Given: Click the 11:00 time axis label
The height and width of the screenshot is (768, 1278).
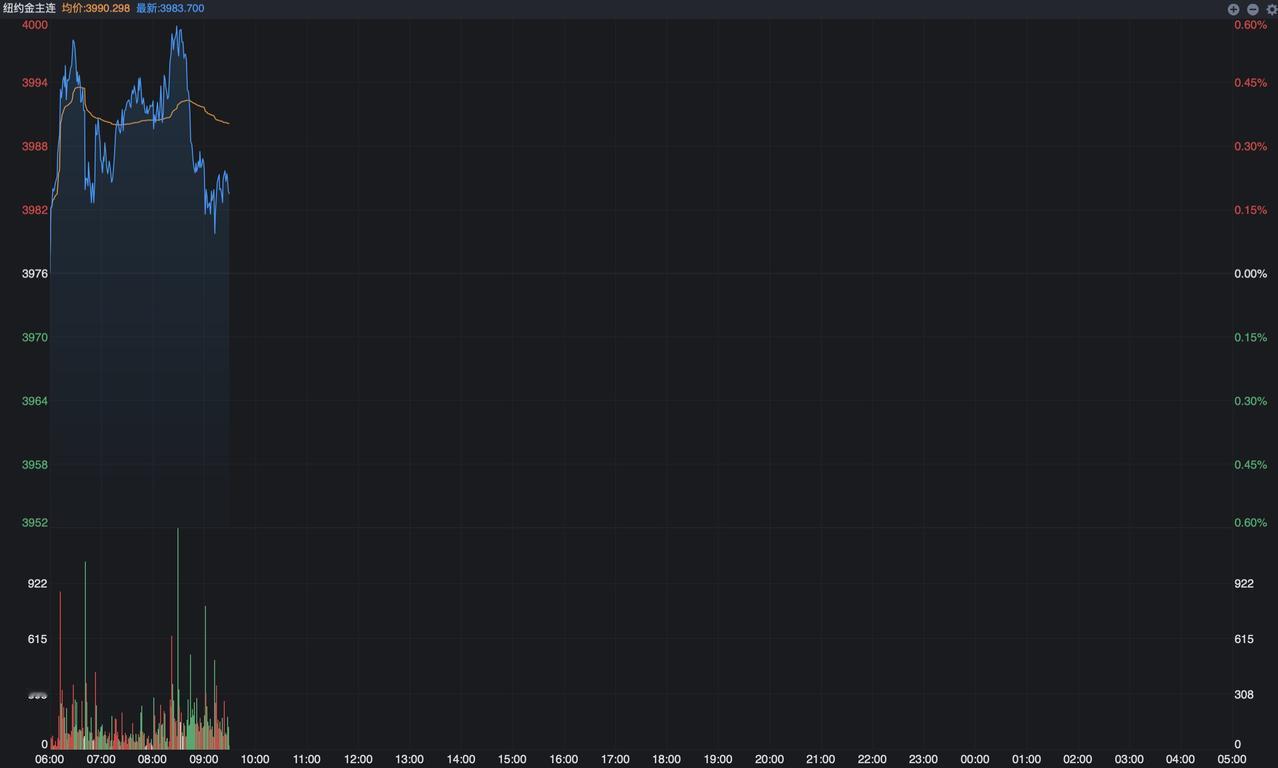Looking at the screenshot, I should coord(306,760).
